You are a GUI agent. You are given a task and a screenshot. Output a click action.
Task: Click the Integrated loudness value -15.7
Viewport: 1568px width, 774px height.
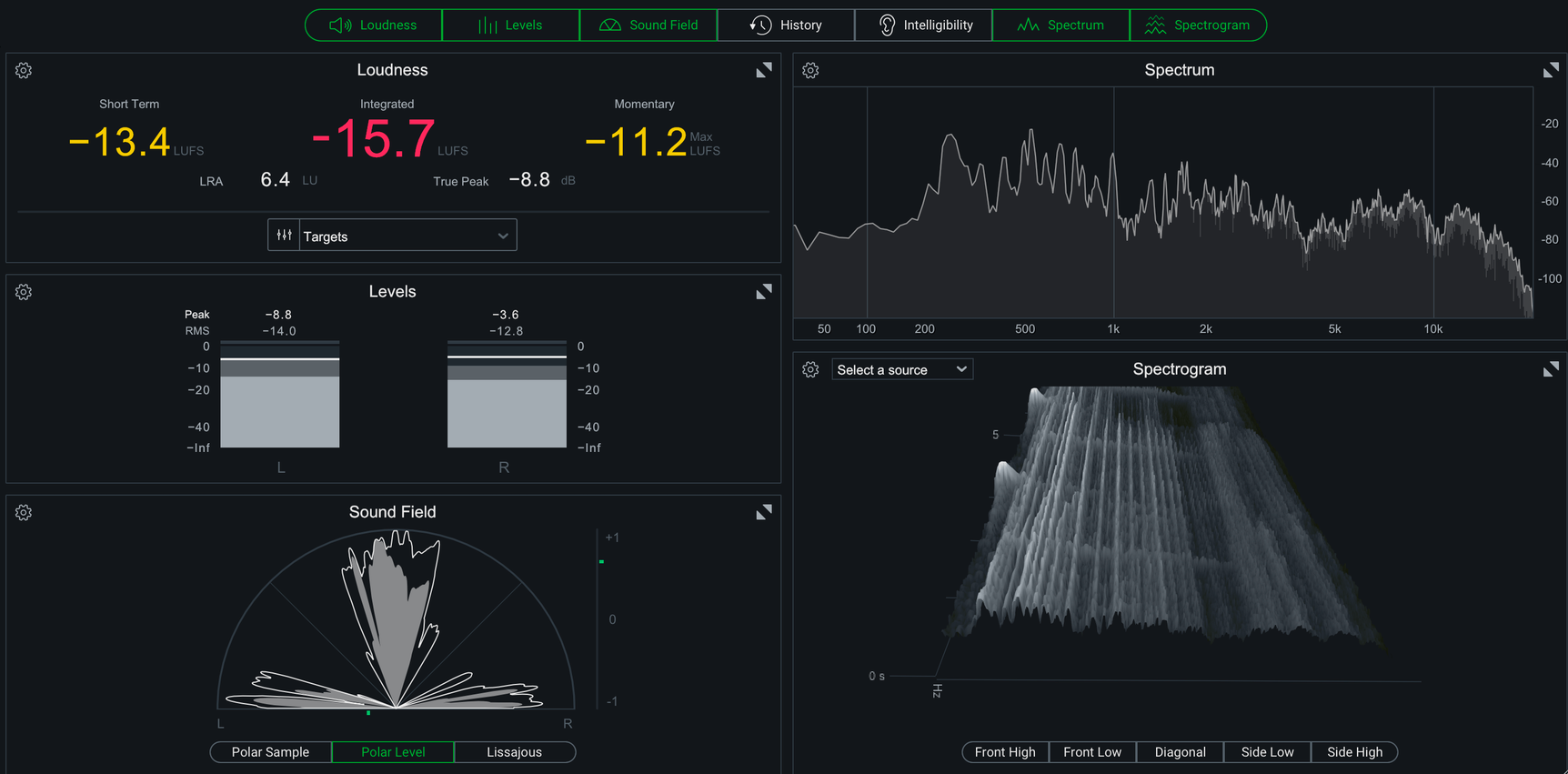[374, 139]
